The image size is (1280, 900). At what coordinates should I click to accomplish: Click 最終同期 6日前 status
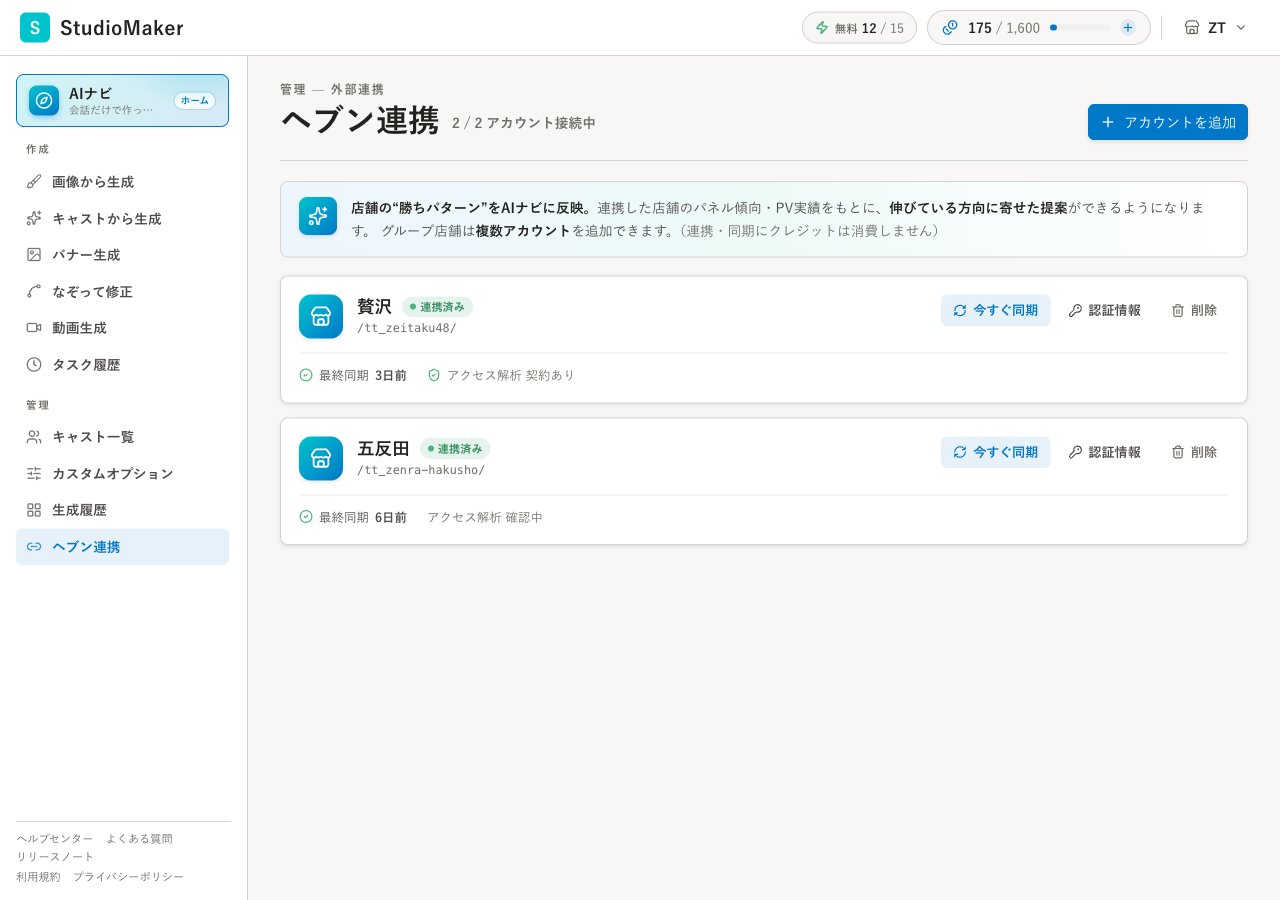click(353, 517)
